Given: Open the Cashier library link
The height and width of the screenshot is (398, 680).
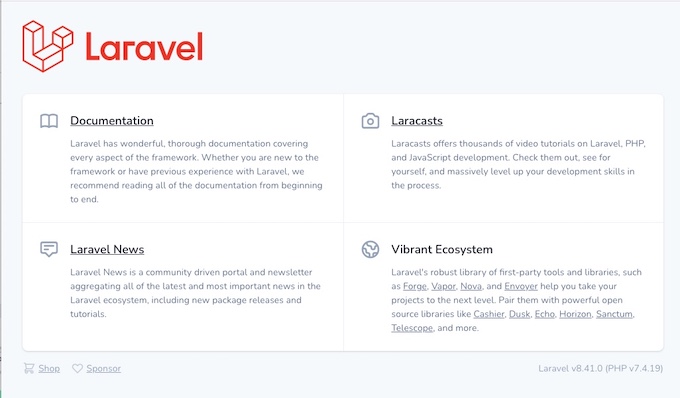Looking at the screenshot, I should 489,314.
